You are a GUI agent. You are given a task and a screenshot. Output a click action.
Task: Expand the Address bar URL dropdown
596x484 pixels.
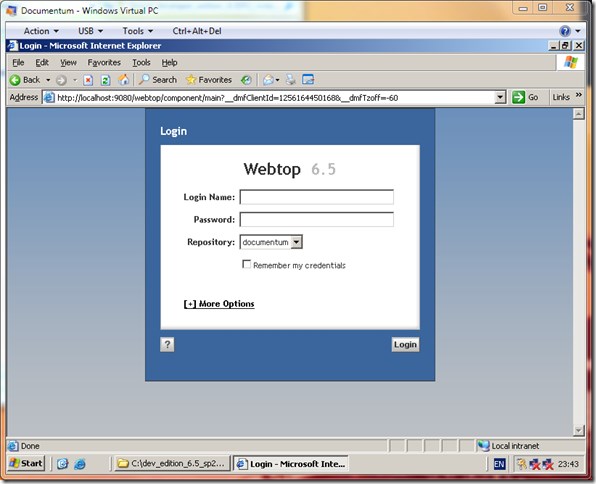point(500,98)
